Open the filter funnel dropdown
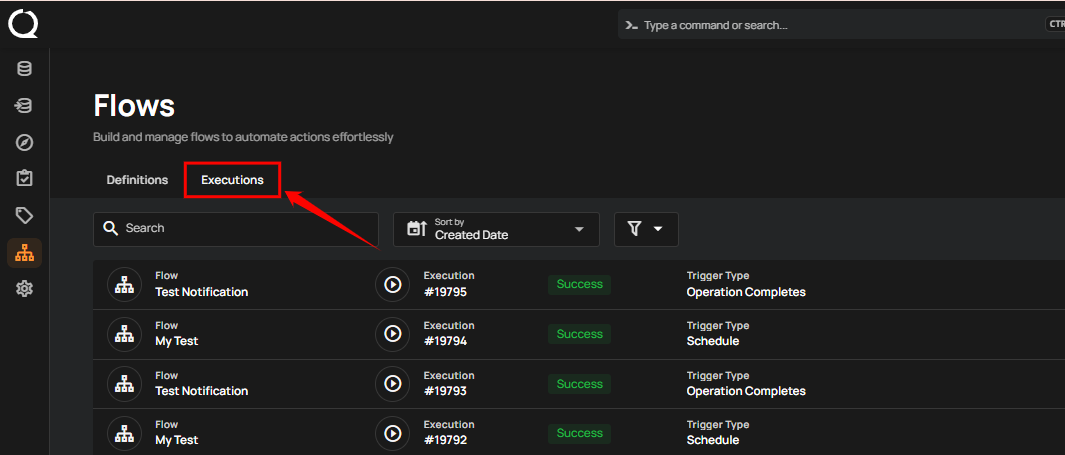Image resolution: width=1065 pixels, height=455 pixels. click(x=646, y=229)
